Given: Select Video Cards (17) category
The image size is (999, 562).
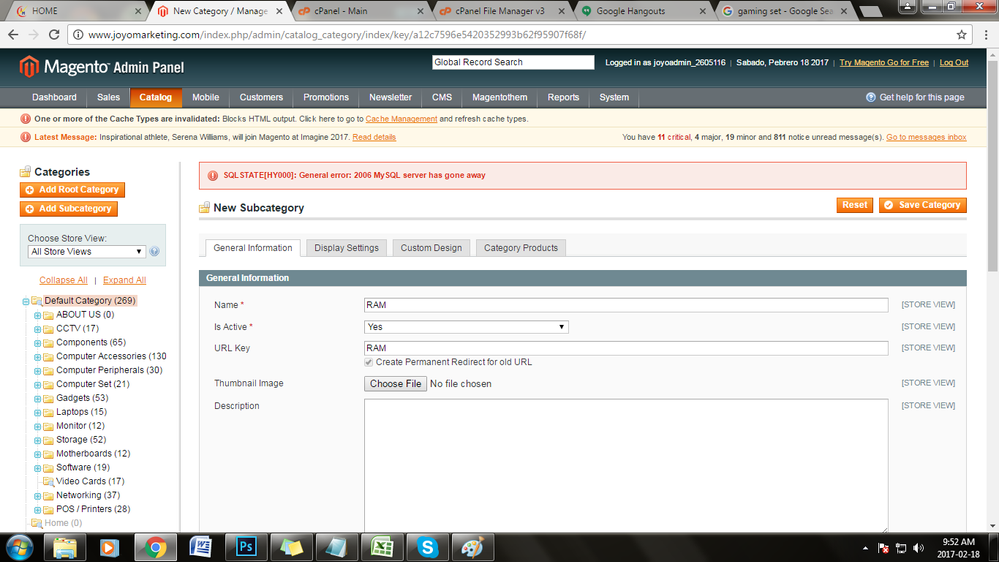Looking at the screenshot, I should 90,482.
